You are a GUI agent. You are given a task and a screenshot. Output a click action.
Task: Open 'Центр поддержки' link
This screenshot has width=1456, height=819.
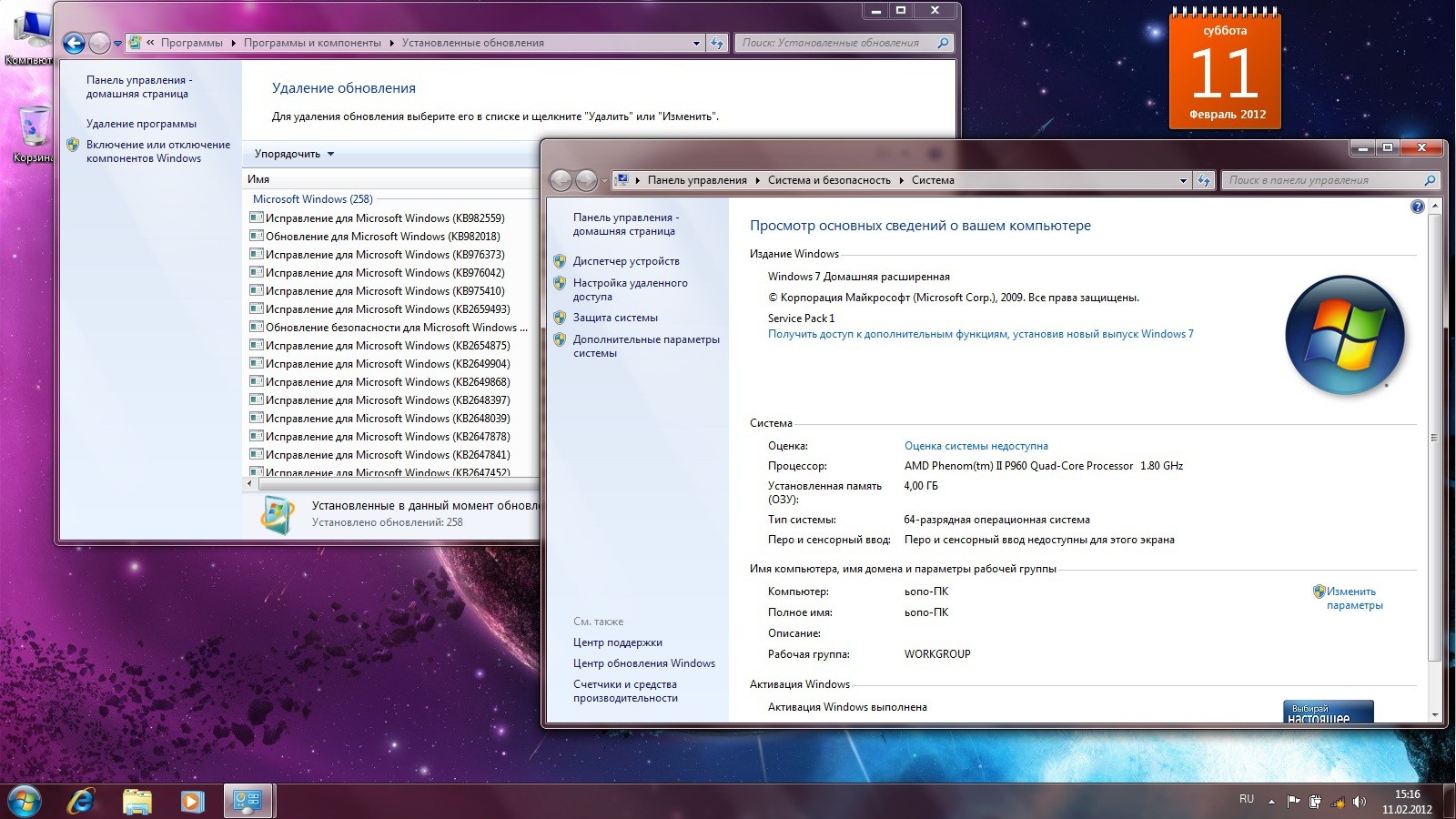pyautogui.click(x=617, y=642)
